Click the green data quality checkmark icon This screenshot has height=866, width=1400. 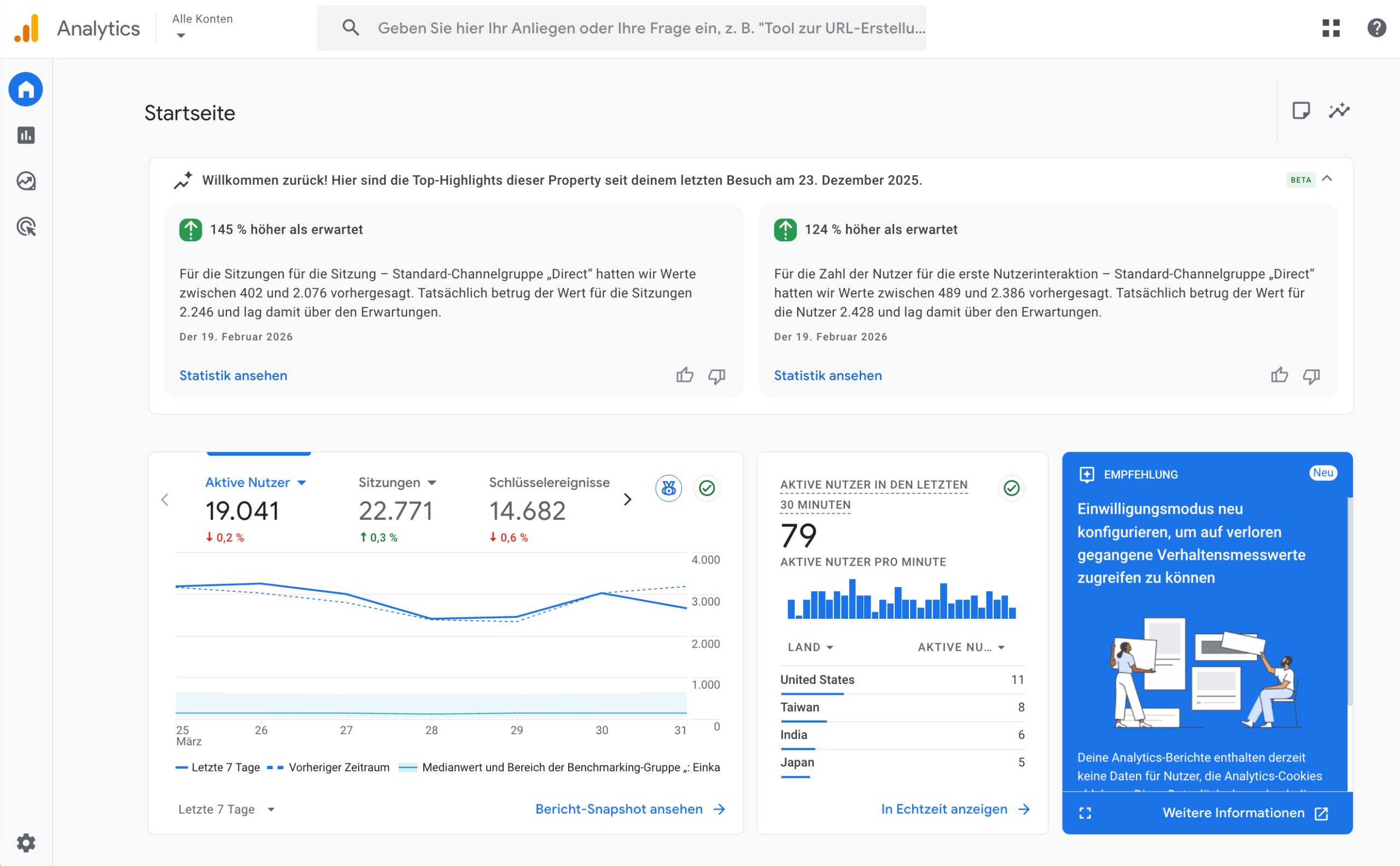pos(707,488)
